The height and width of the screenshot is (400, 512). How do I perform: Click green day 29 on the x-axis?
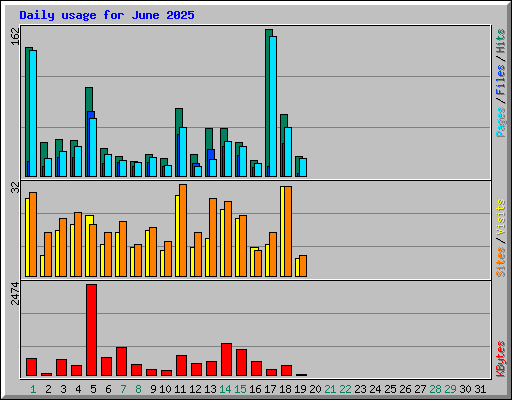450,389
